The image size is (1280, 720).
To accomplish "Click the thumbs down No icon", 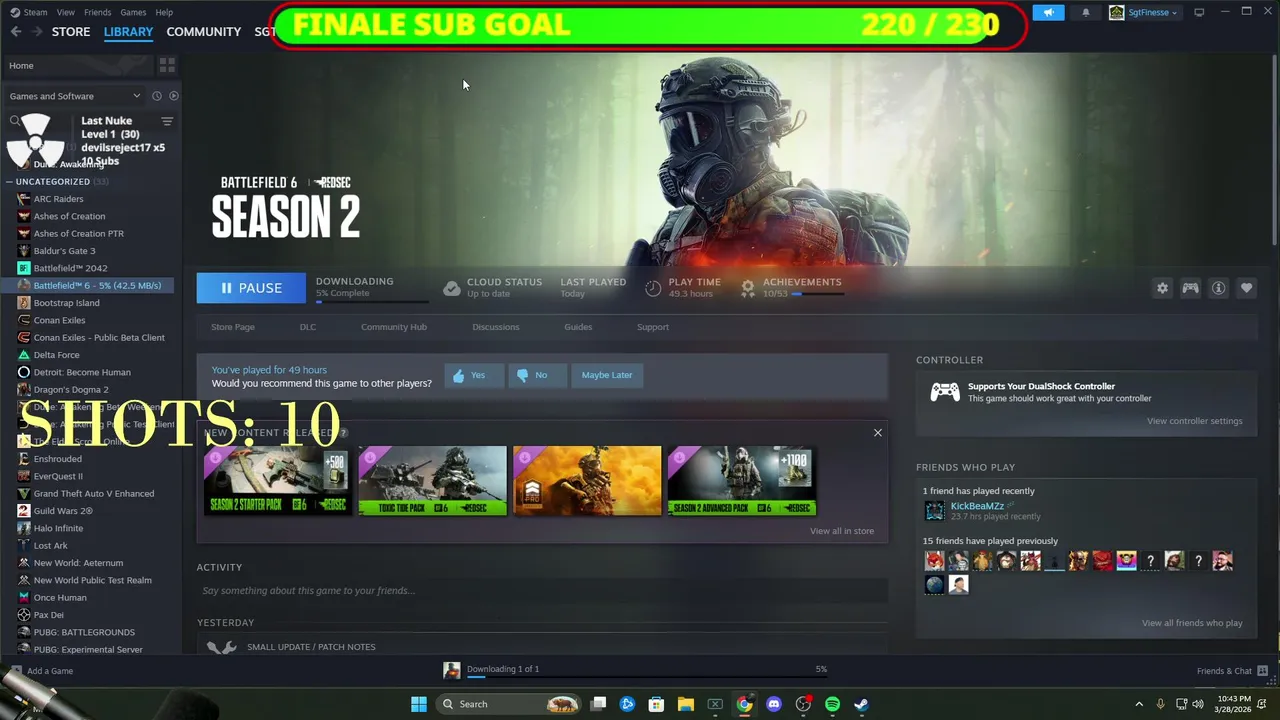I will click(x=522, y=375).
